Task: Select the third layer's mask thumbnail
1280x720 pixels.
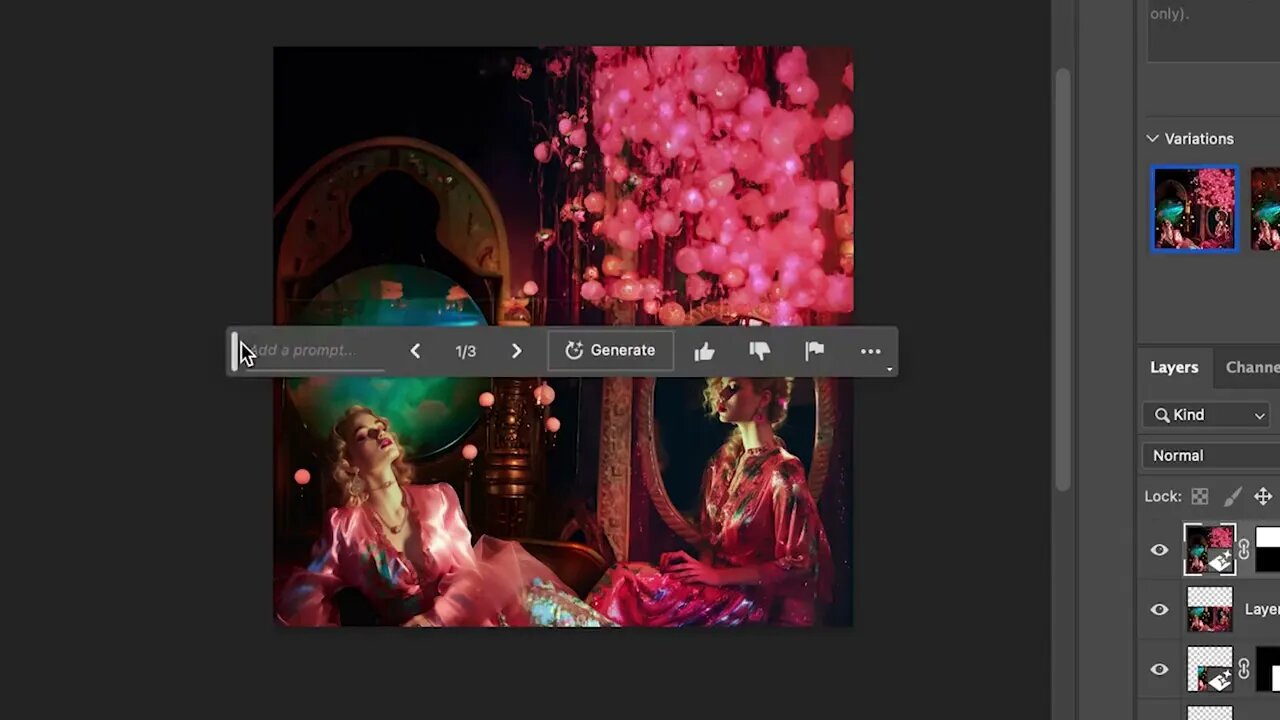Action: (1268, 669)
